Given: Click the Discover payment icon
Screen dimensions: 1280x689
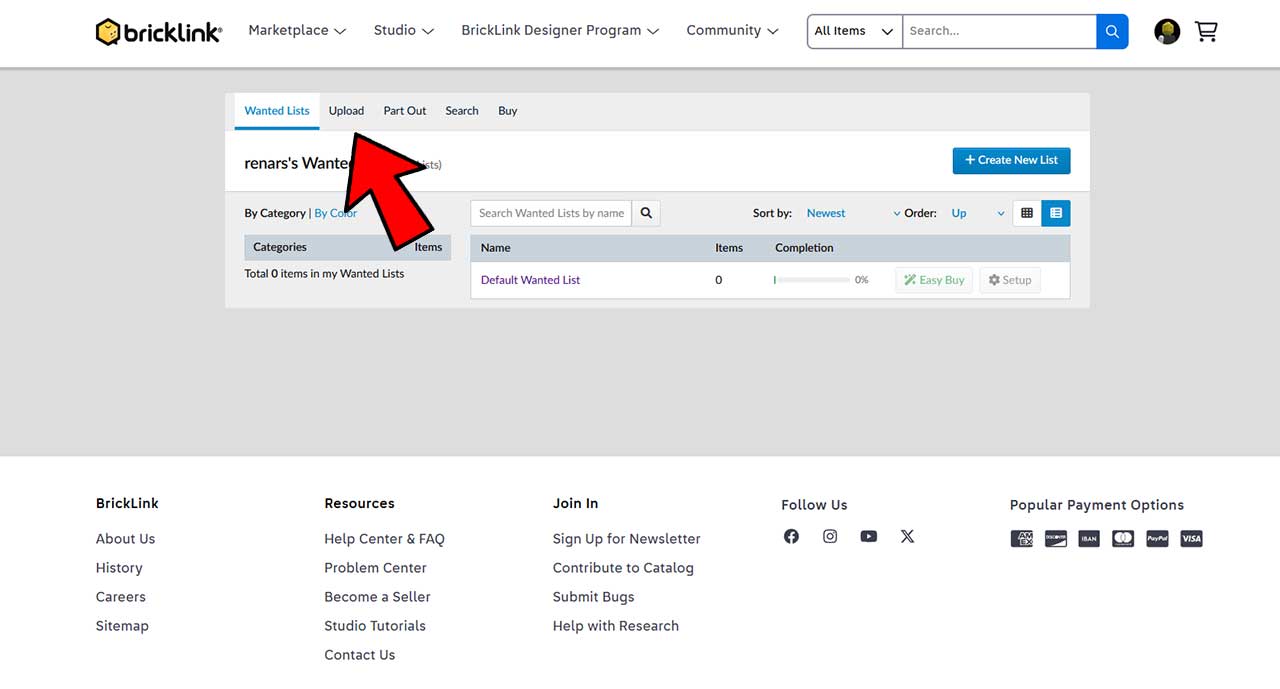Looking at the screenshot, I should pyautogui.click(x=1056, y=539).
